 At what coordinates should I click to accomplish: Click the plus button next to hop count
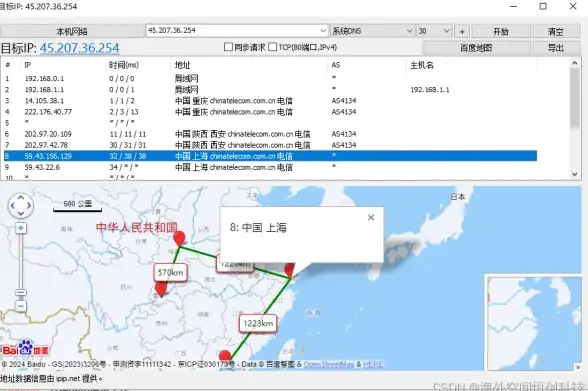pyautogui.click(x=462, y=31)
